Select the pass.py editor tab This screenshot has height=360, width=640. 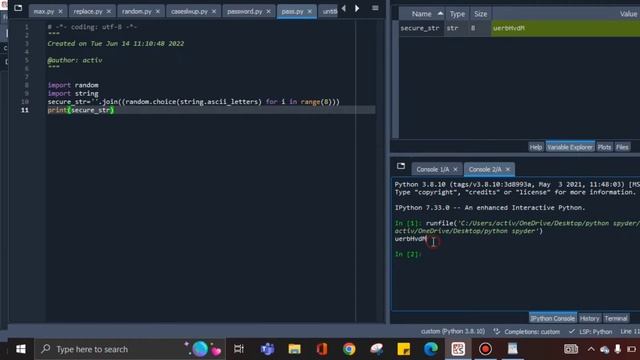tap(292, 11)
